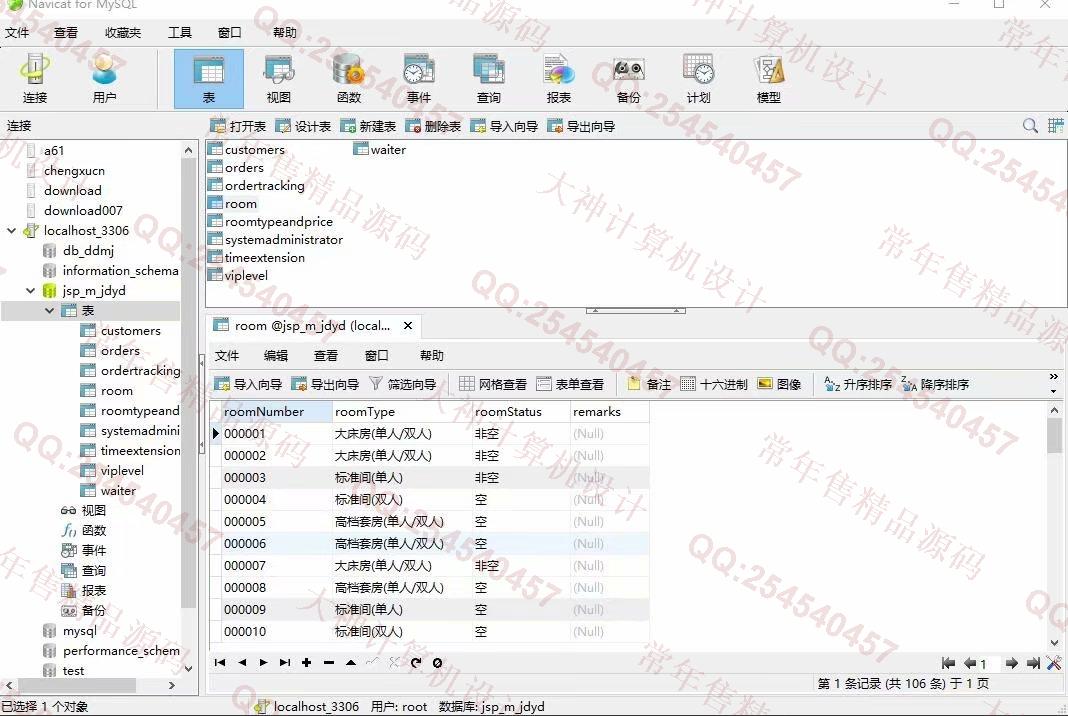This screenshot has width=1068, height=716.
Task: Go to next page arrow
Action: click(1011, 663)
